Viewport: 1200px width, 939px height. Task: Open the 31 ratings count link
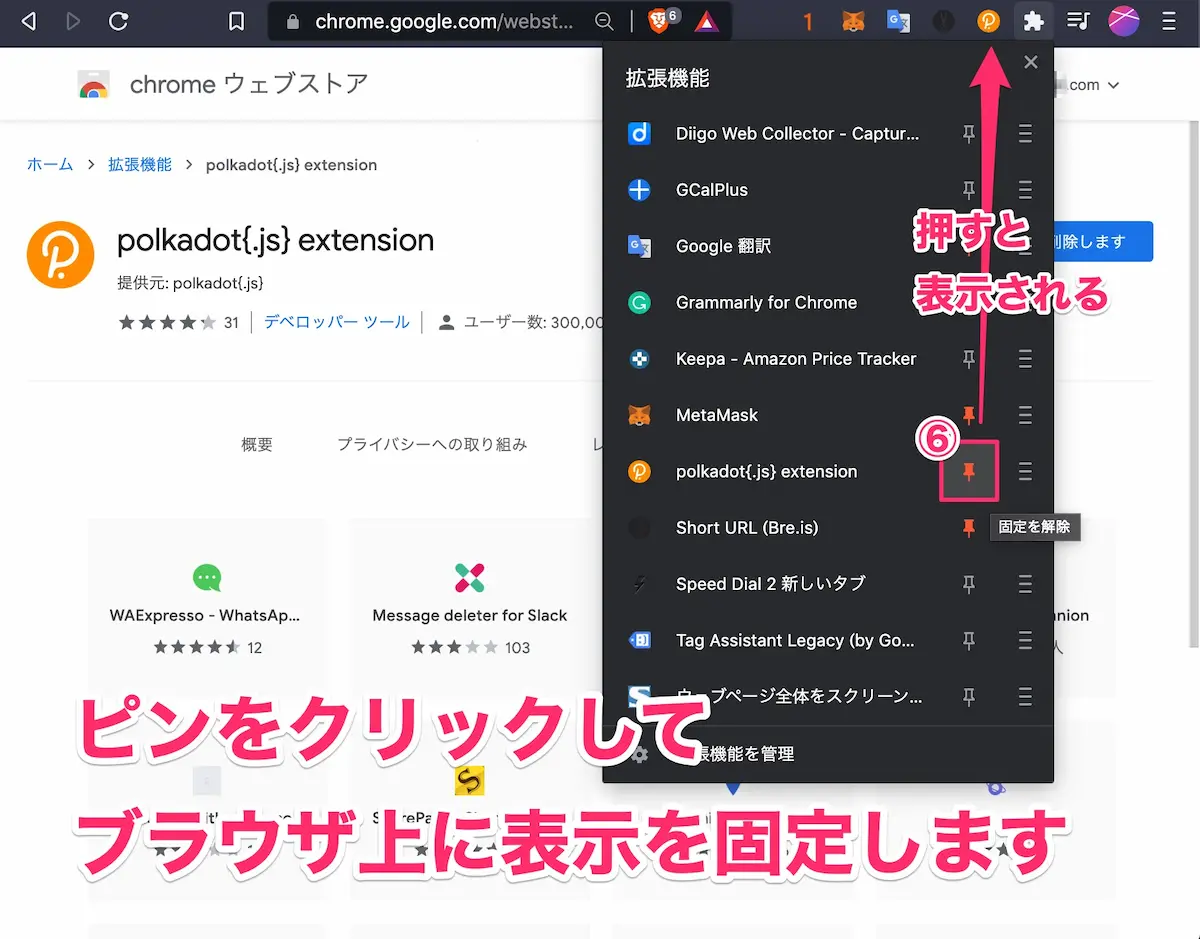231,322
